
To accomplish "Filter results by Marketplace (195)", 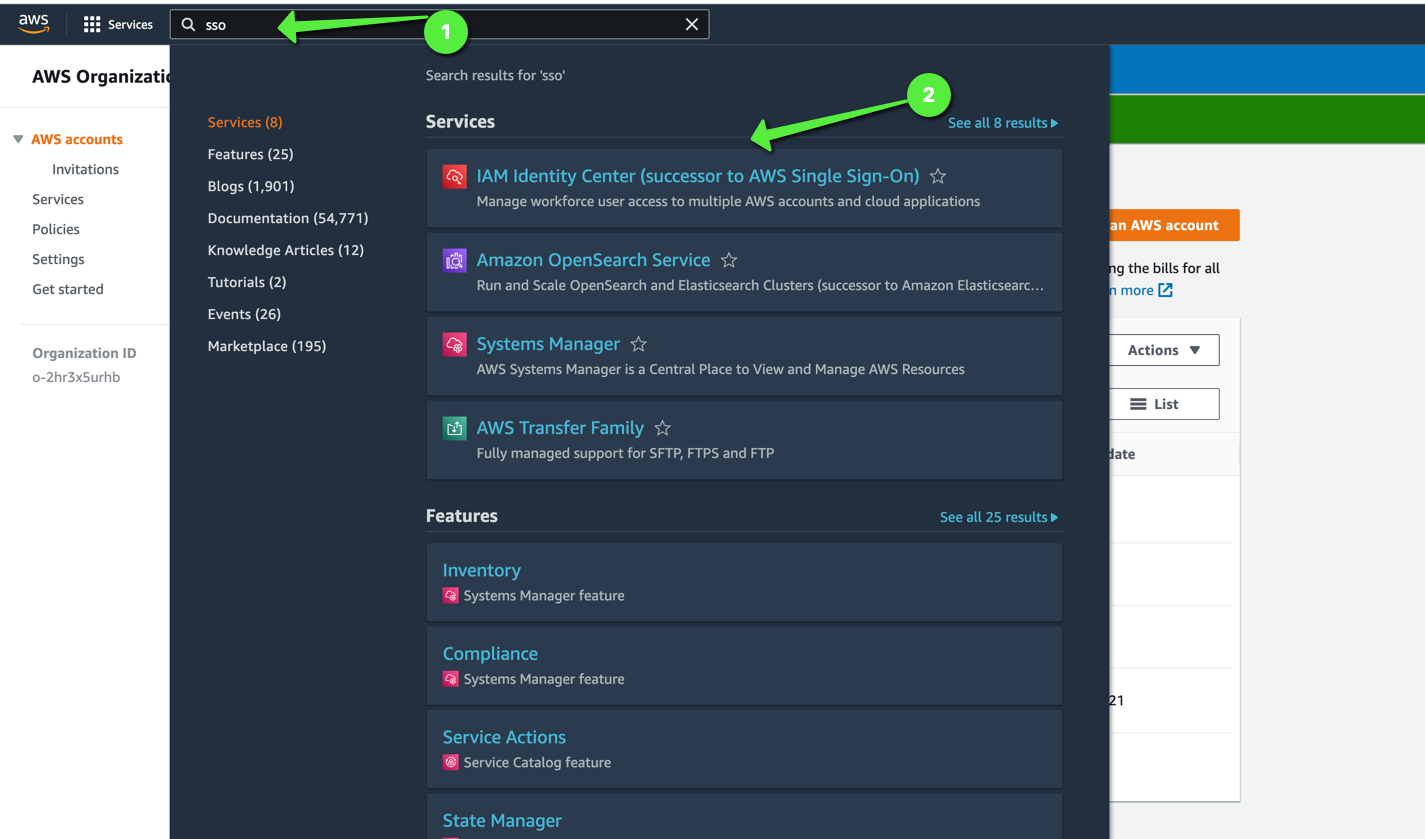I will [267, 346].
